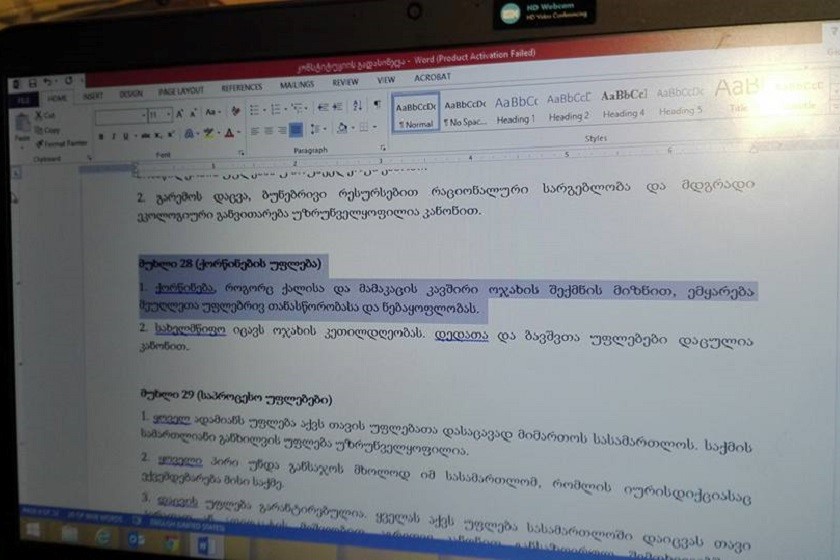
Task: Decrease the paragraph indent
Action: 322,107
